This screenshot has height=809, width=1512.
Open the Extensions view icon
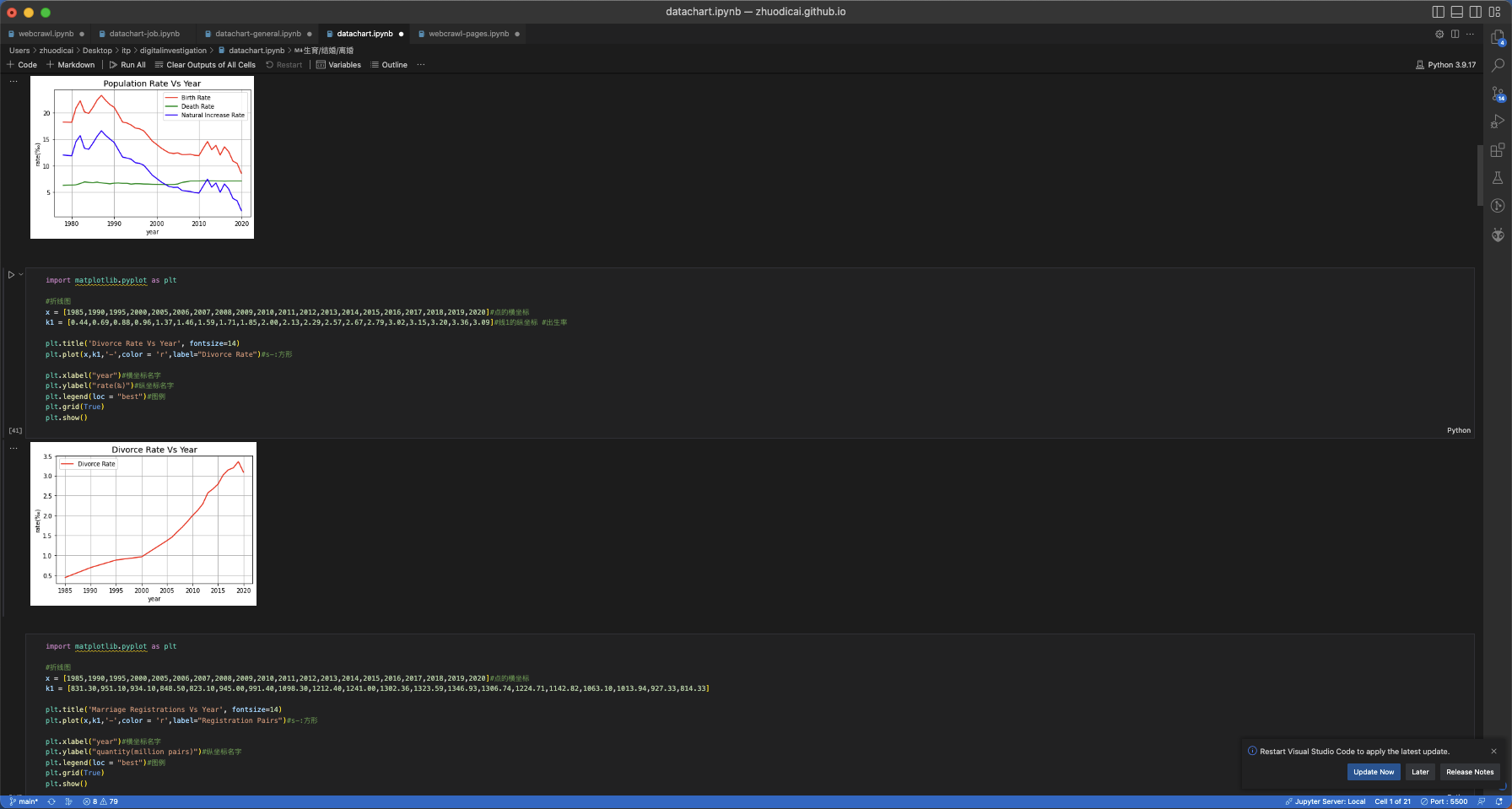[x=1498, y=150]
